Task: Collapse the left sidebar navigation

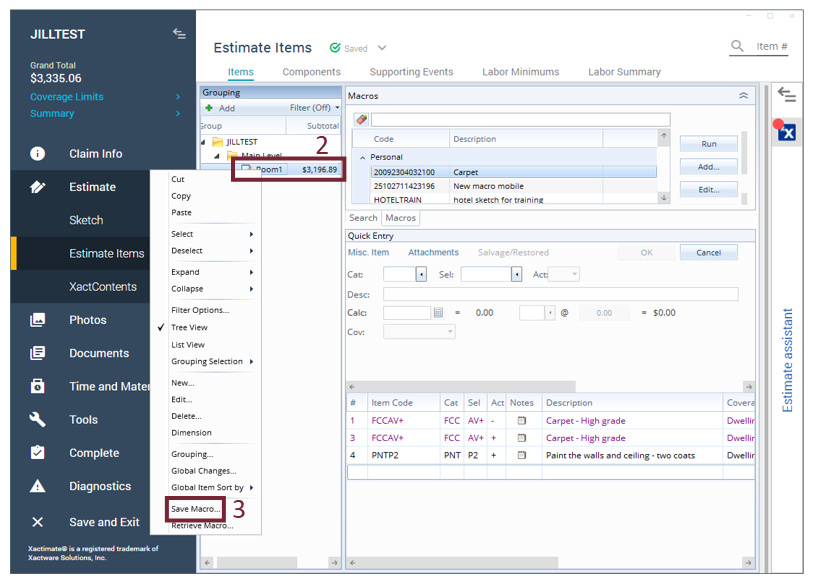Action: pyautogui.click(x=179, y=34)
